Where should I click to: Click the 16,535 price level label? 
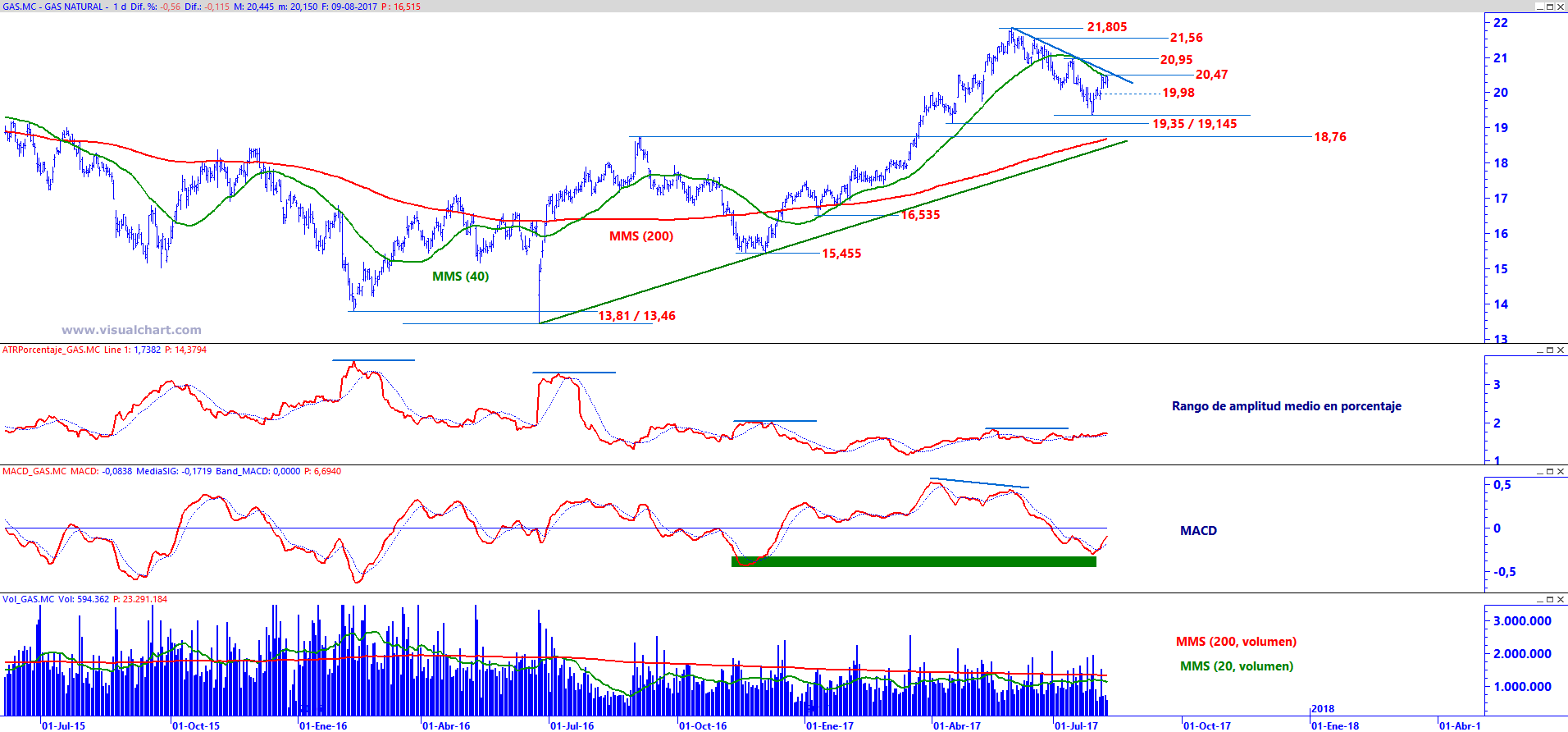pos(920,215)
